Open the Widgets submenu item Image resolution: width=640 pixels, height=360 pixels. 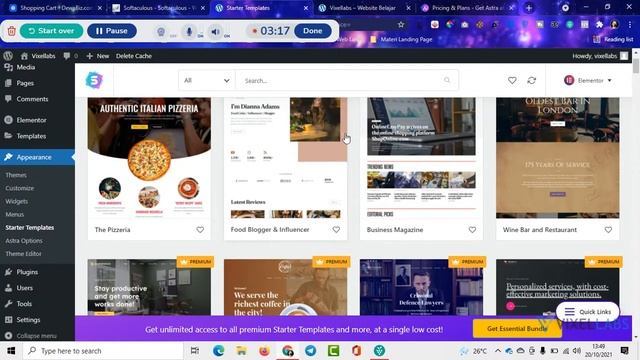pos(17,201)
